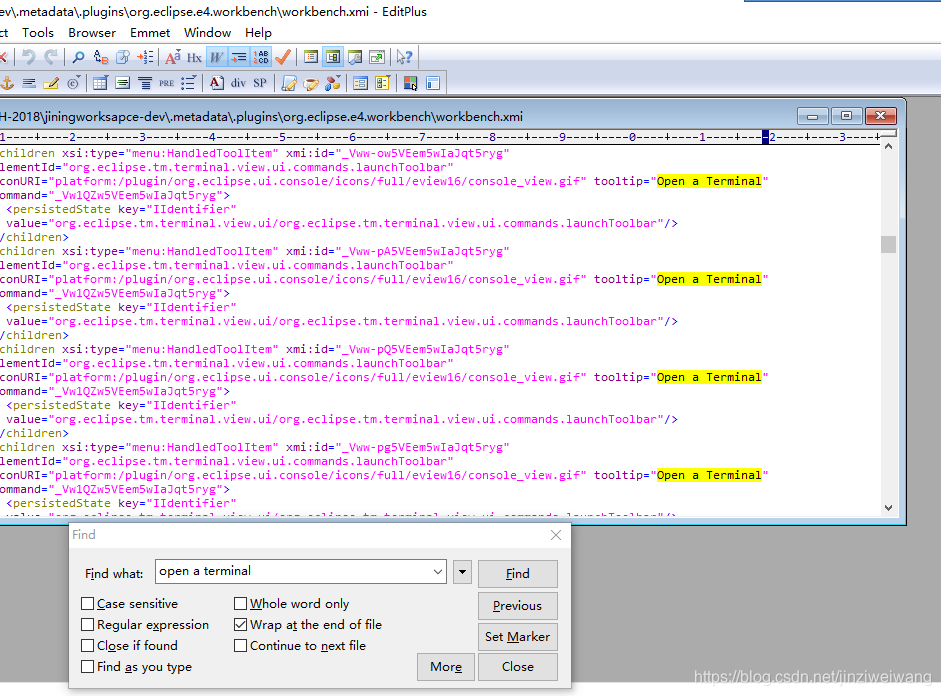Viewport: 941px width, 696px height.
Task: Click the Close button in Find dialog
Action: pyautogui.click(x=517, y=667)
